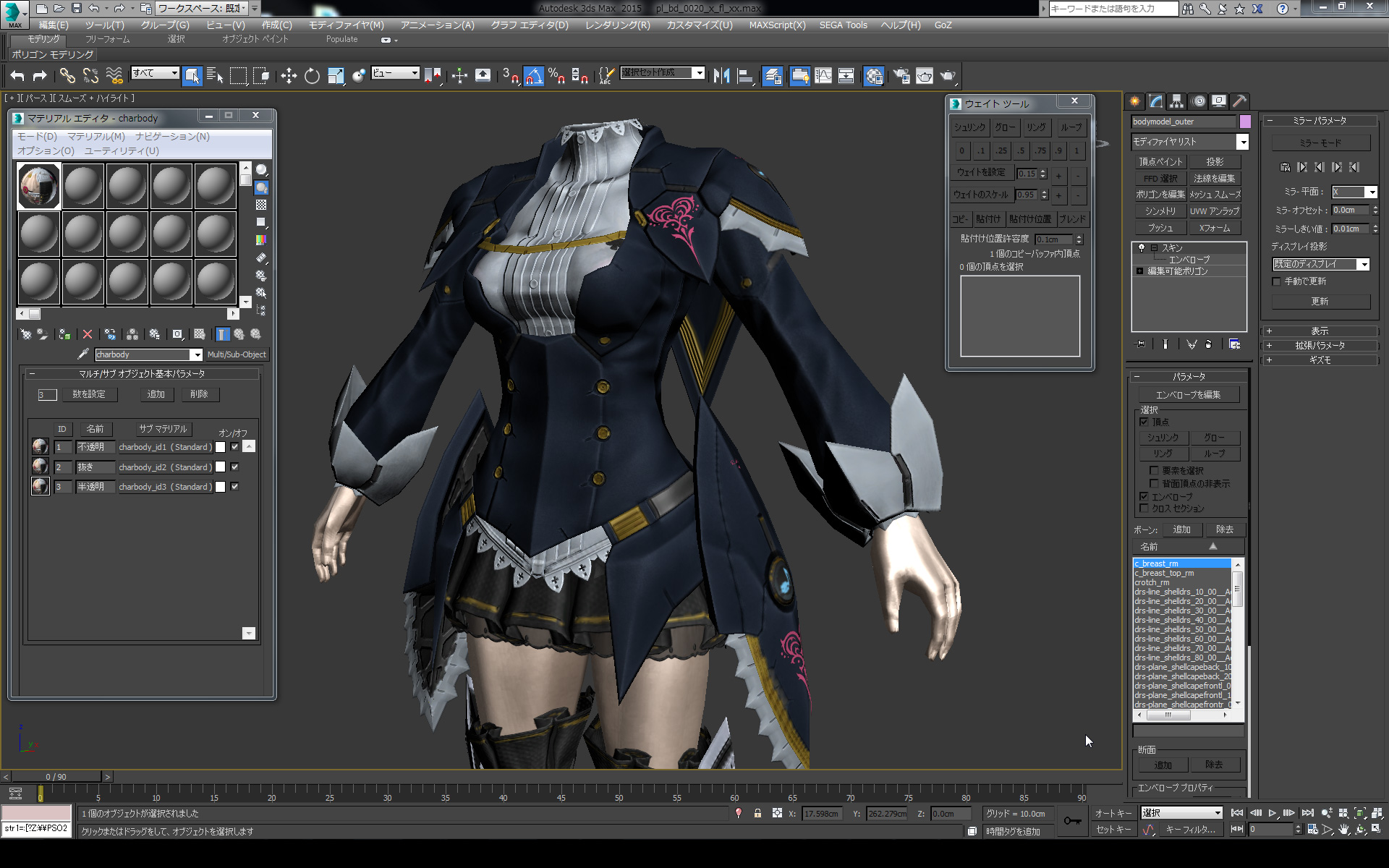Choose the Select and Scale tool
Image resolution: width=1389 pixels, height=868 pixels.
pos(336,75)
